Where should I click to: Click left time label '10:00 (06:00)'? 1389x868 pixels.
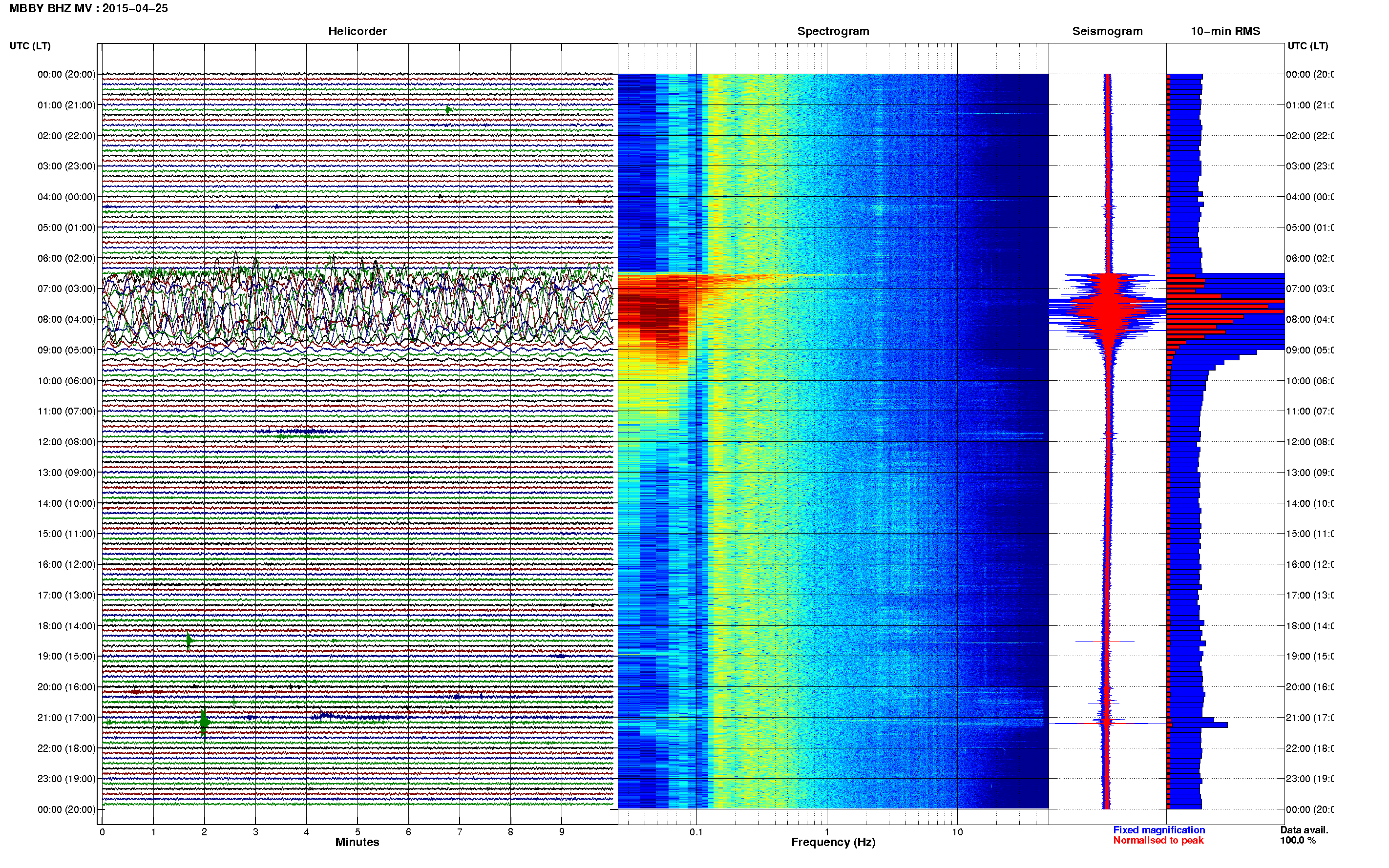click(x=66, y=381)
